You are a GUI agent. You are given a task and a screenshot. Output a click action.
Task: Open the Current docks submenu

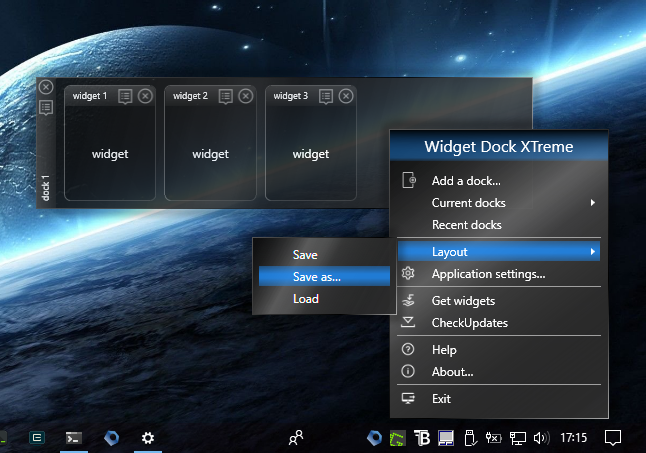coord(499,203)
